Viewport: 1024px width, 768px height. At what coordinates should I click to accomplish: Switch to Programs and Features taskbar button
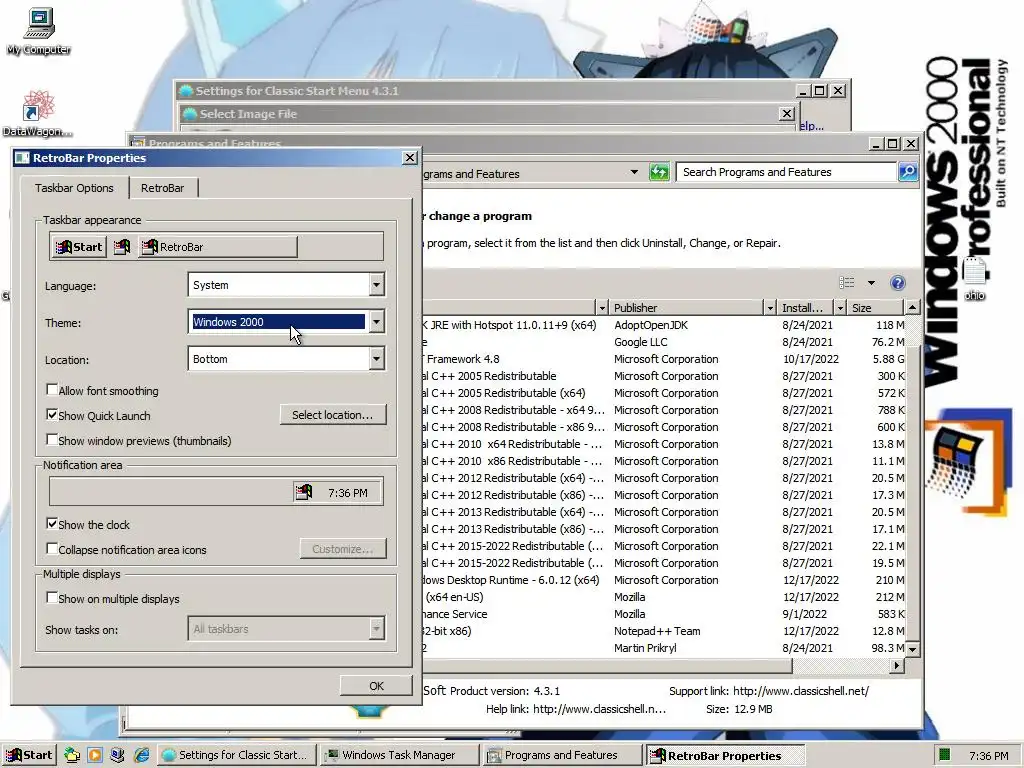pyautogui.click(x=563, y=755)
